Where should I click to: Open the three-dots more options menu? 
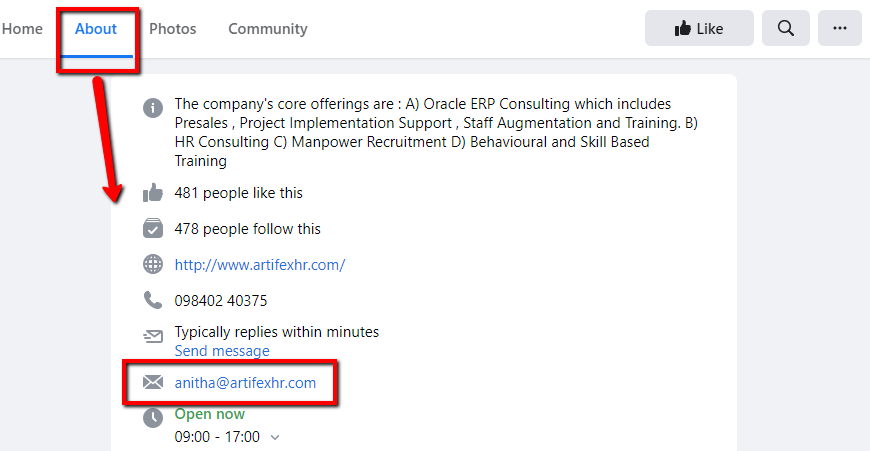click(x=839, y=29)
